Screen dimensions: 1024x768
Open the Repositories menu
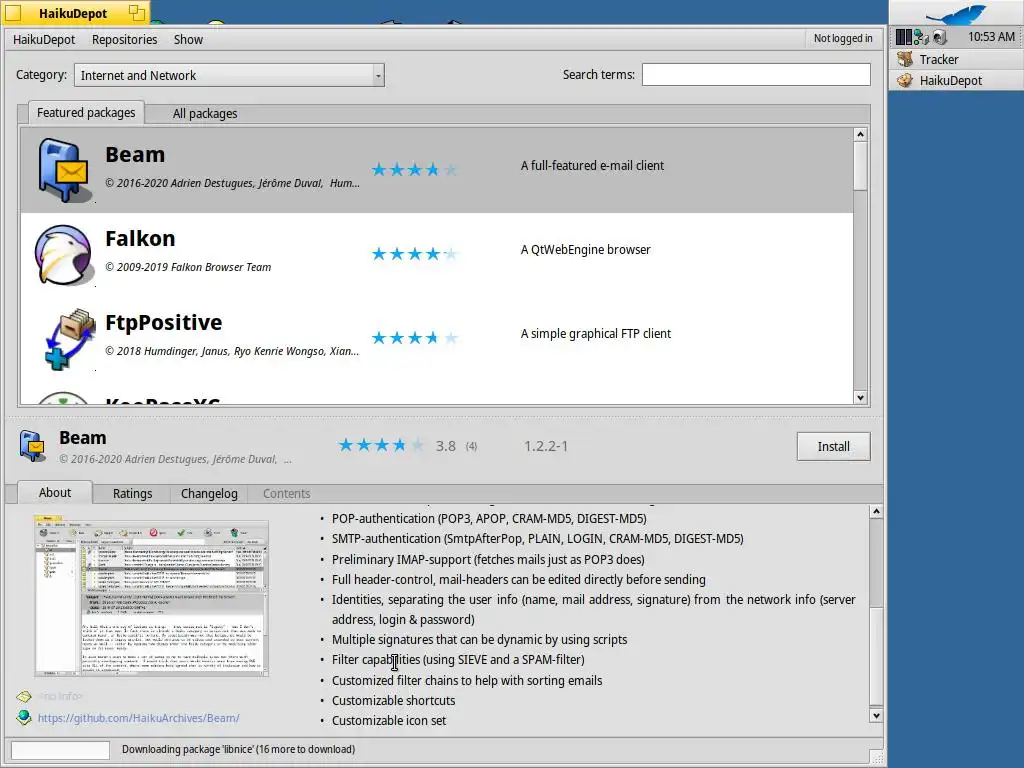click(x=124, y=39)
